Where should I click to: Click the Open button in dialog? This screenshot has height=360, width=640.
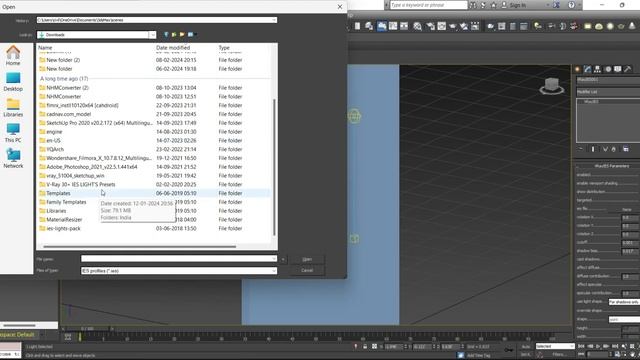(307, 259)
